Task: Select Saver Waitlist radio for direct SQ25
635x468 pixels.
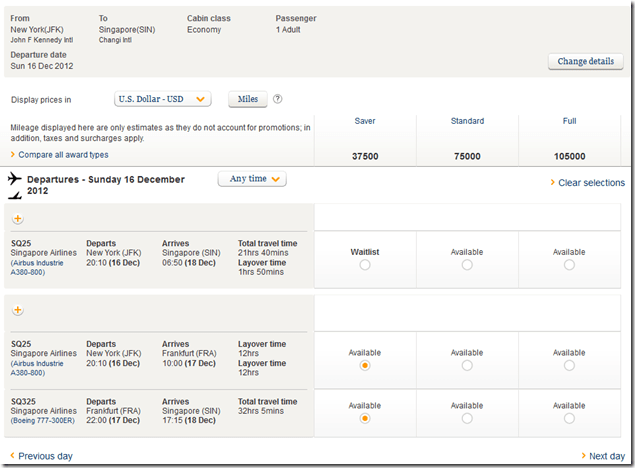Action: pyautogui.click(x=364, y=265)
